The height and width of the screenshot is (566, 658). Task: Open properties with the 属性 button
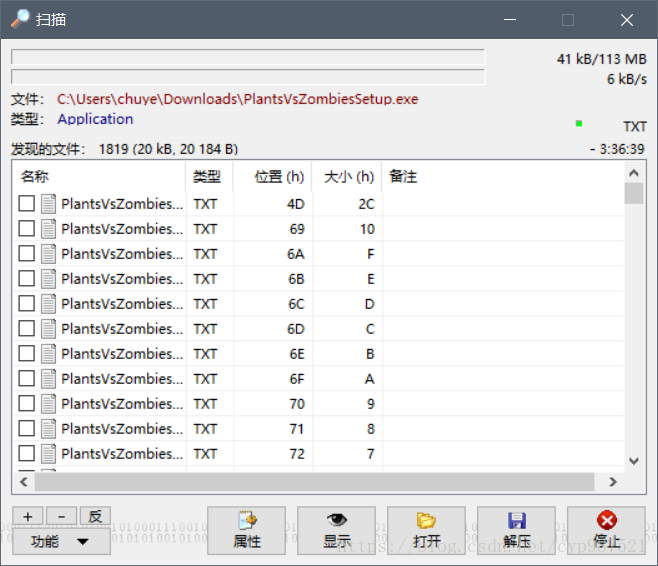tap(247, 530)
